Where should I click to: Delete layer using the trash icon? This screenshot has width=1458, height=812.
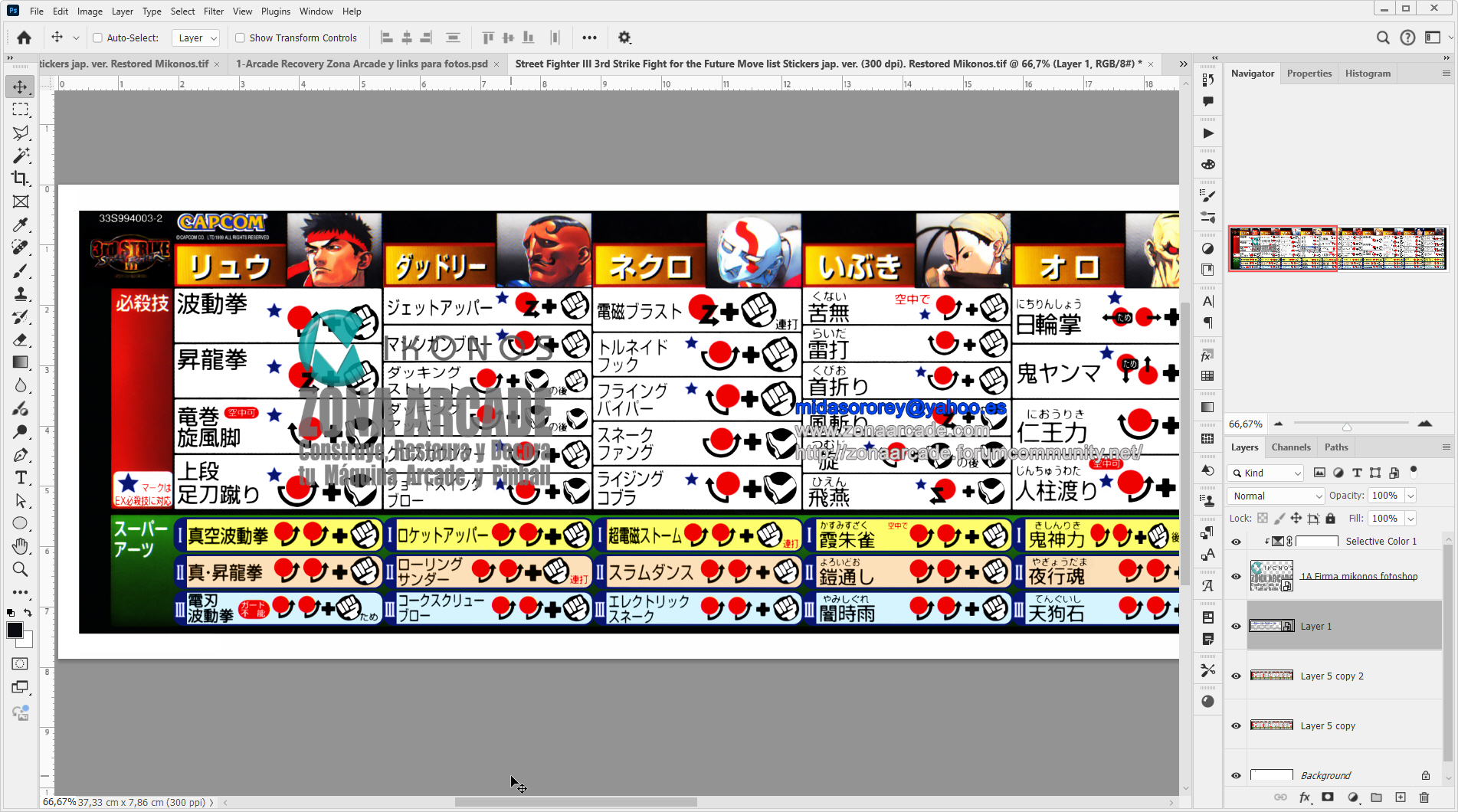1424,797
